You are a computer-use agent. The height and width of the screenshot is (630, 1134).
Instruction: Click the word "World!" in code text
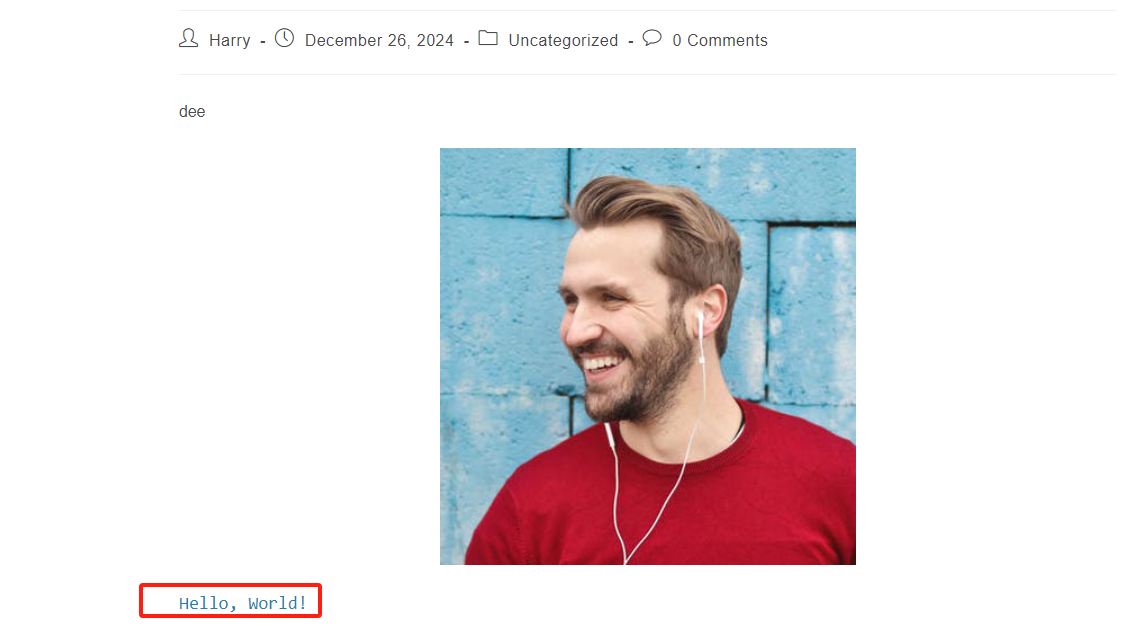(x=278, y=604)
